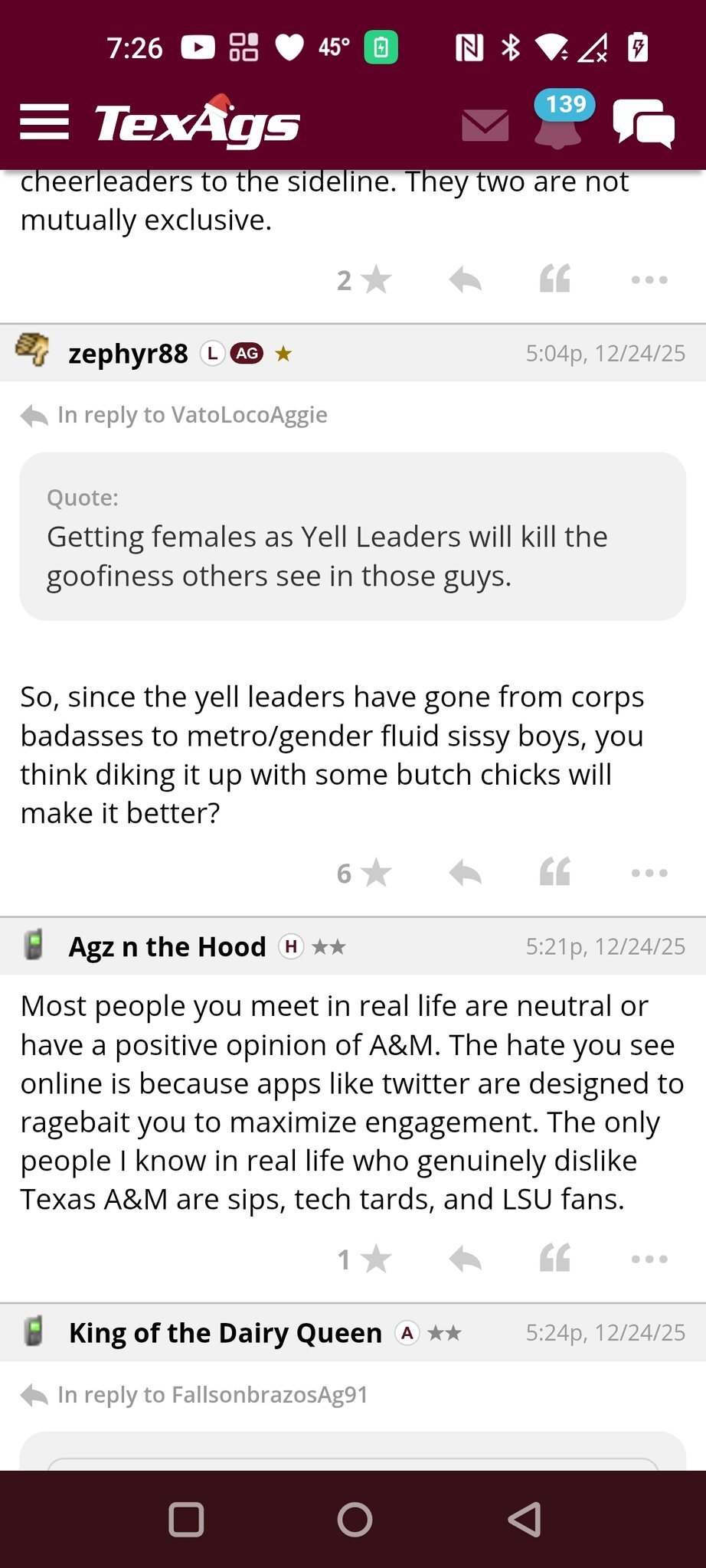The width and height of the screenshot is (706, 1568).
Task: Open the forum chat bubbles icon
Action: click(x=643, y=123)
